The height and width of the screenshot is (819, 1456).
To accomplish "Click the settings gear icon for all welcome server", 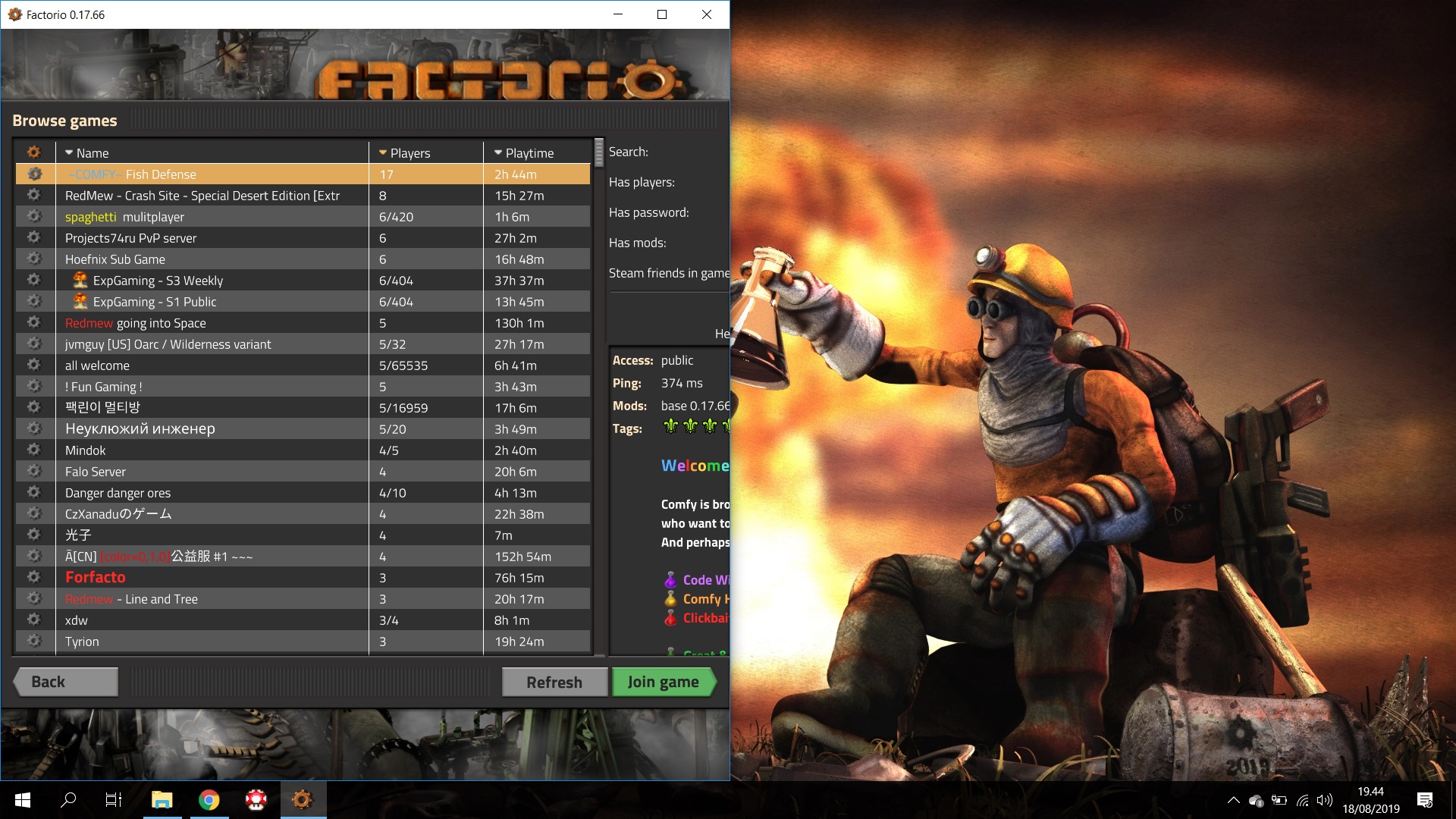I will 34,365.
